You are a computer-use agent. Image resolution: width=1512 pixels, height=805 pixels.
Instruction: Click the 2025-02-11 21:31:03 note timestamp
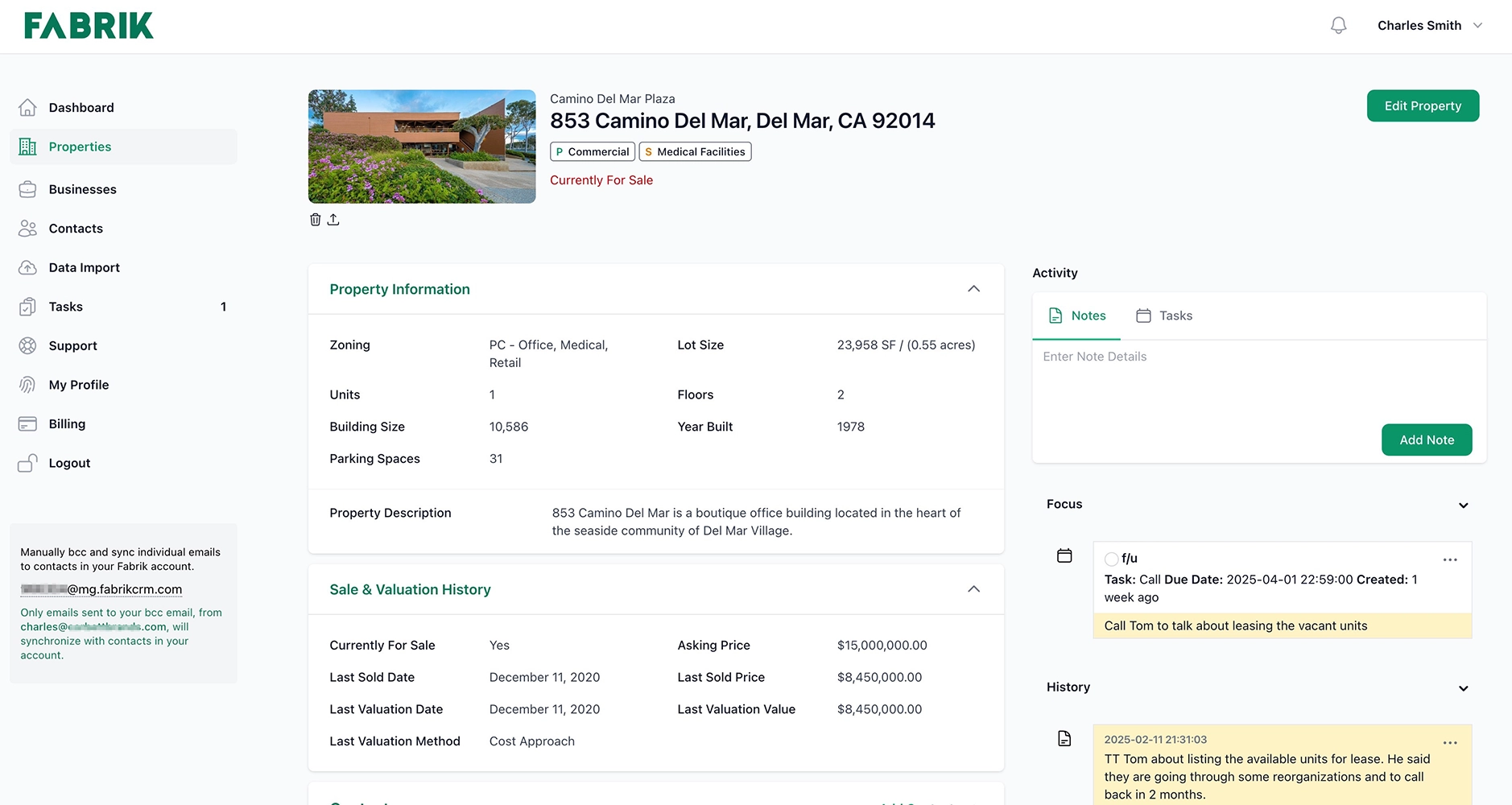1155,740
